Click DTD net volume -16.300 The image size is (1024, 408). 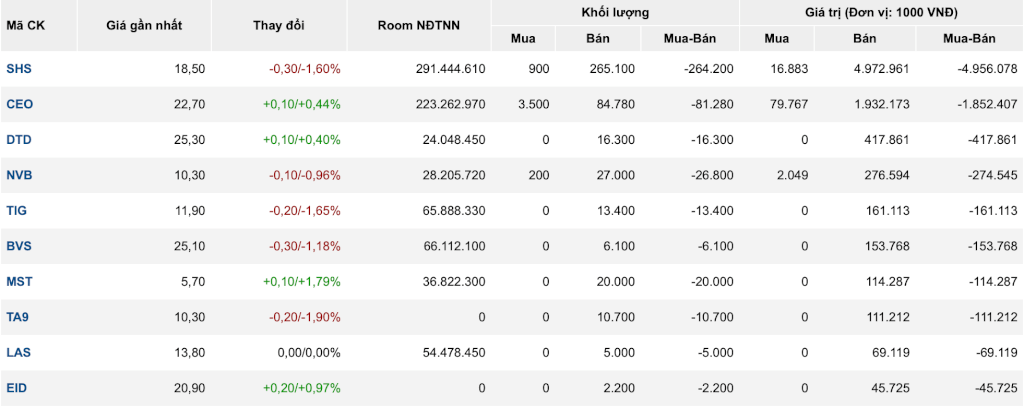tap(713, 140)
